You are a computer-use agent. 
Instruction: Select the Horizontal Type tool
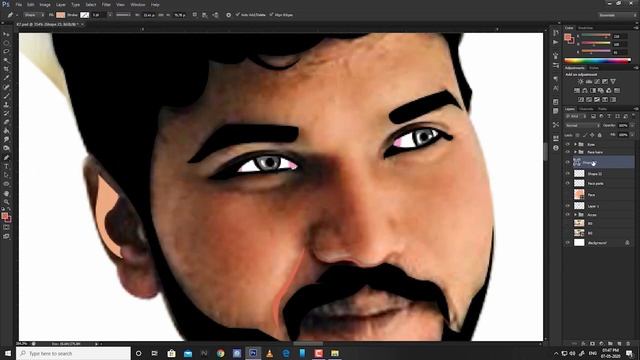6,167
